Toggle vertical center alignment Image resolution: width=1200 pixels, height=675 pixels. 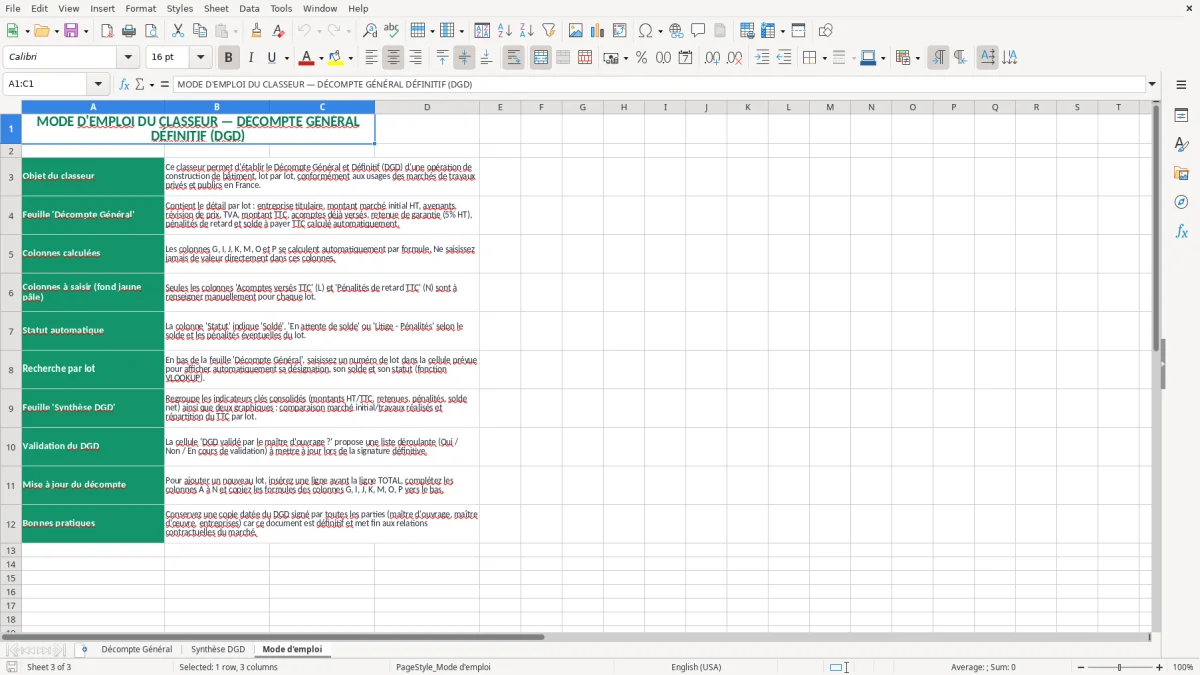coord(464,58)
